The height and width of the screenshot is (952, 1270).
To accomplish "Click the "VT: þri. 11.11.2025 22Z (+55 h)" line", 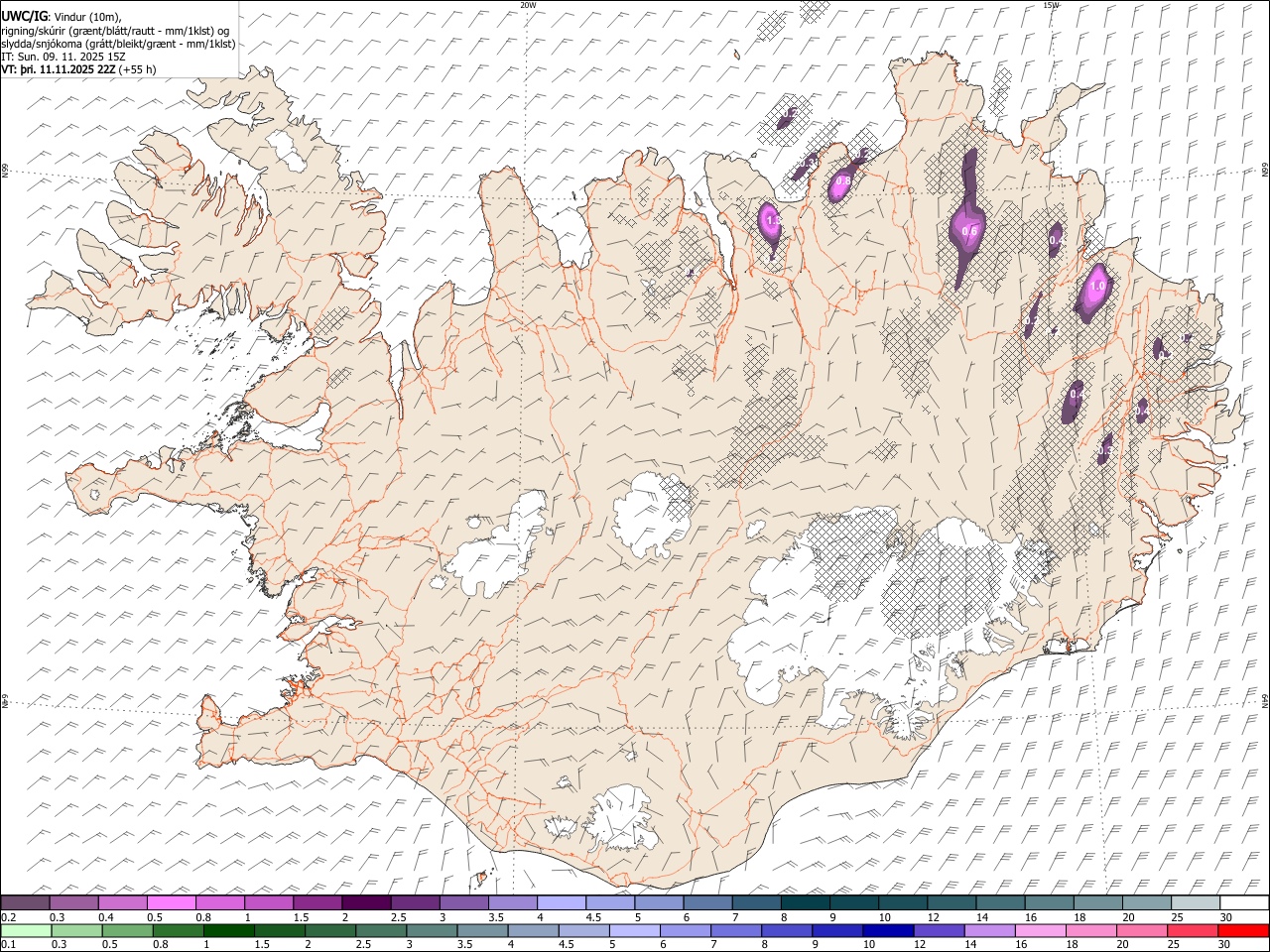I will coord(78,69).
